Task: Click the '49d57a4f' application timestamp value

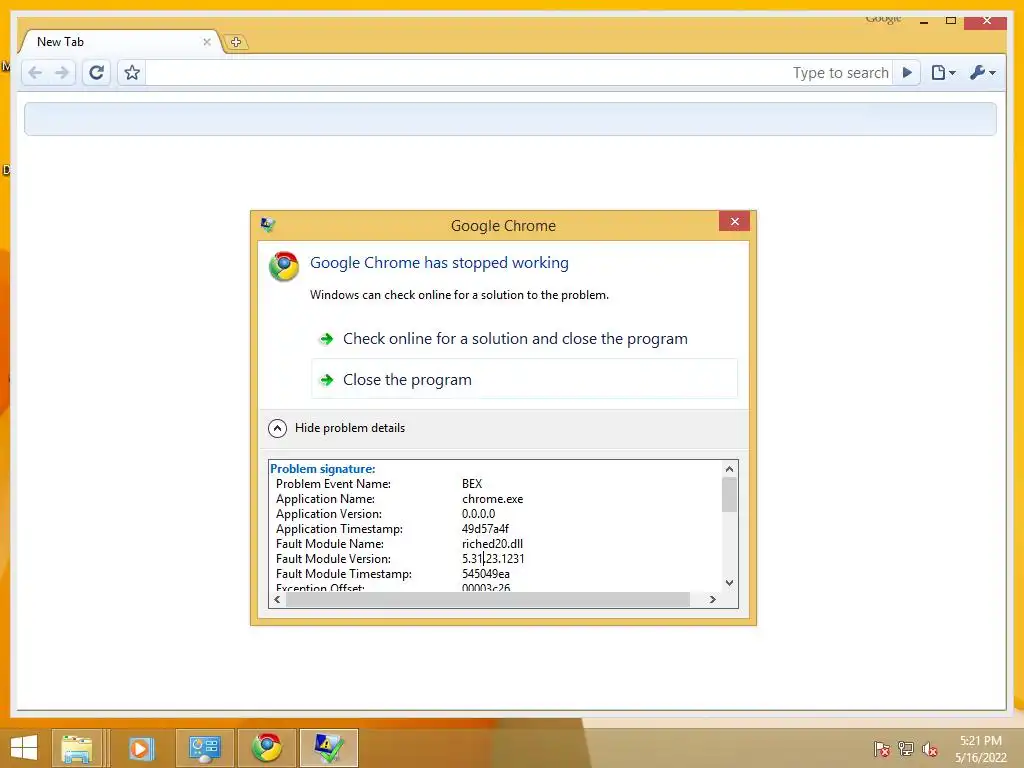Action: [485, 529]
